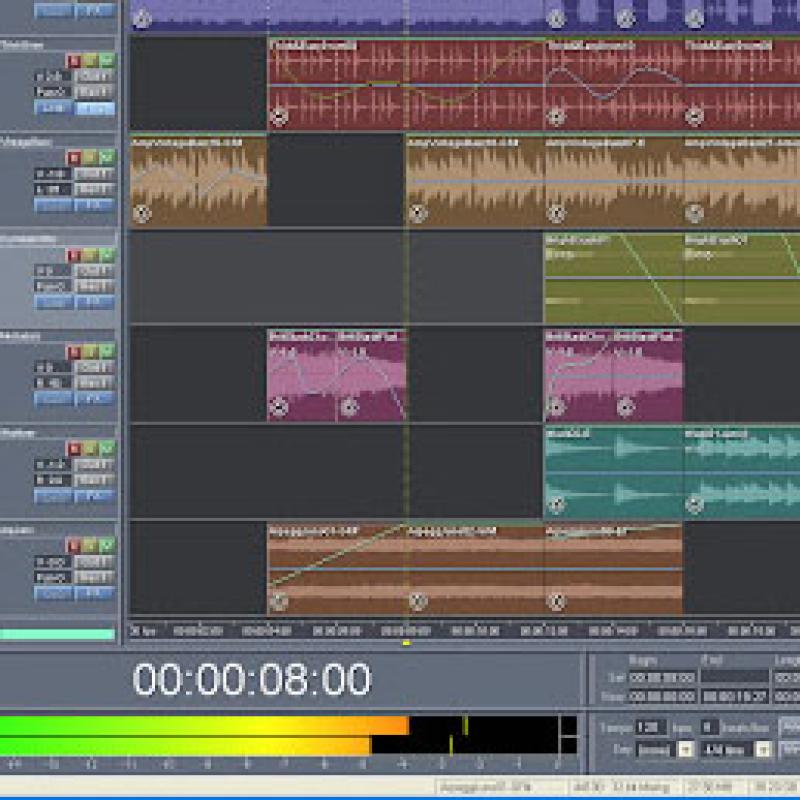
Task: Toggle the yellow solo button on the brown-clip track
Action: (90, 546)
